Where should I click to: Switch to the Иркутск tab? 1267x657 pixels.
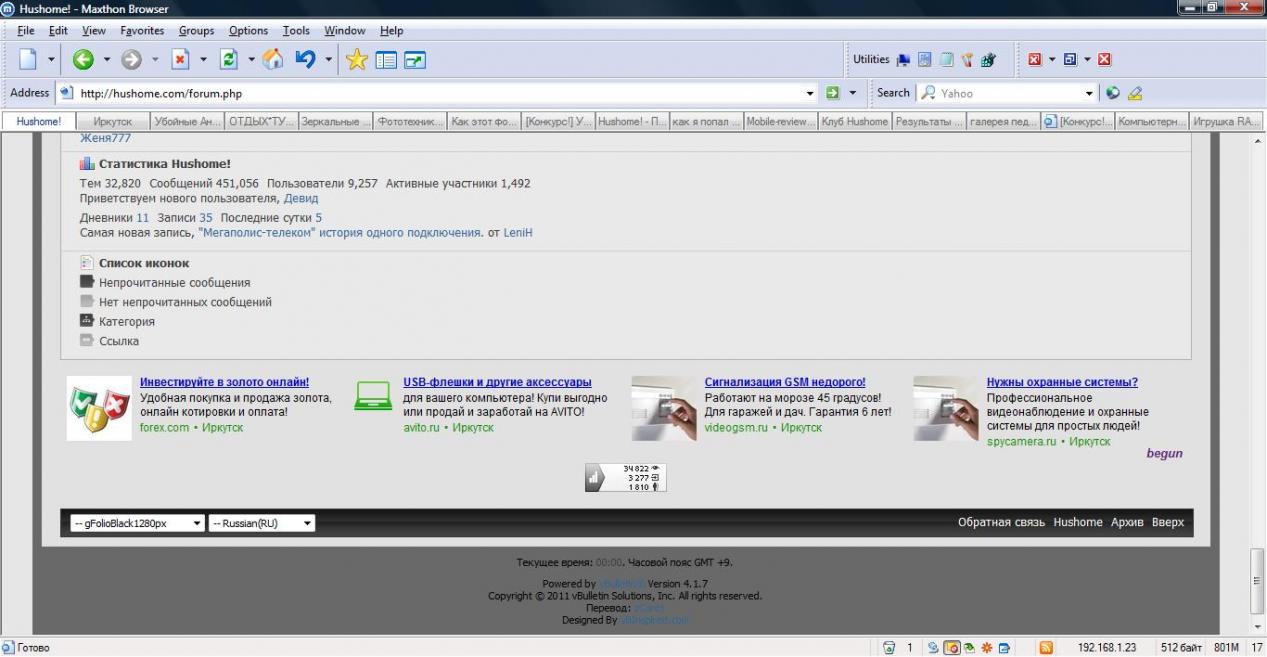tap(113, 122)
